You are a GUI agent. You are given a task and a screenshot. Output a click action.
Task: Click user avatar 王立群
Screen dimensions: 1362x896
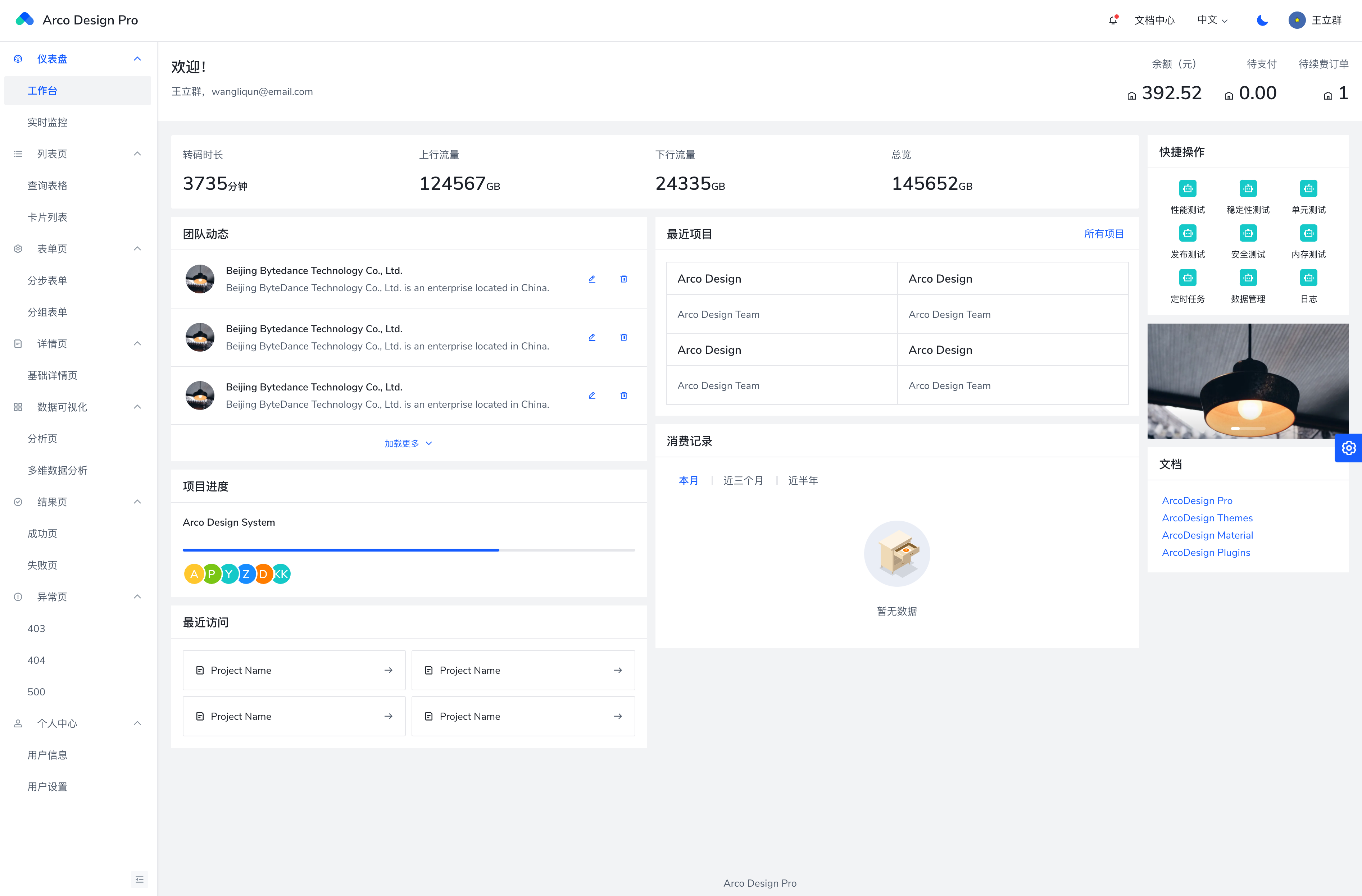tap(1297, 20)
